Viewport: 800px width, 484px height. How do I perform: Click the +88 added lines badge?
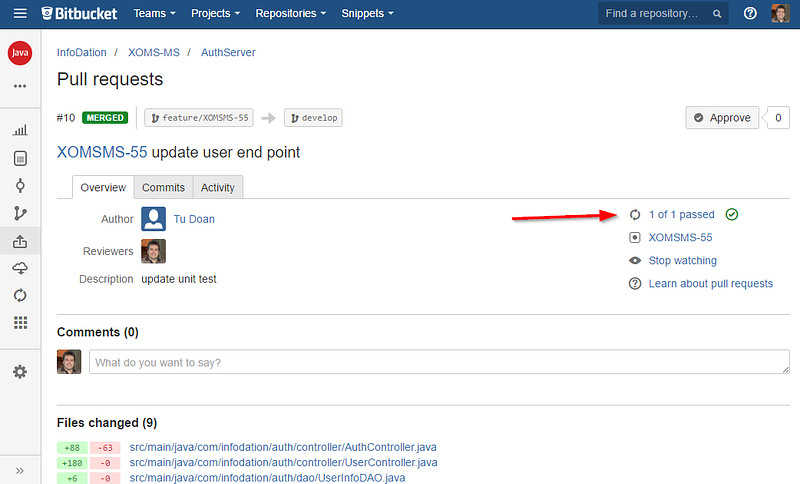tap(72, 448)
